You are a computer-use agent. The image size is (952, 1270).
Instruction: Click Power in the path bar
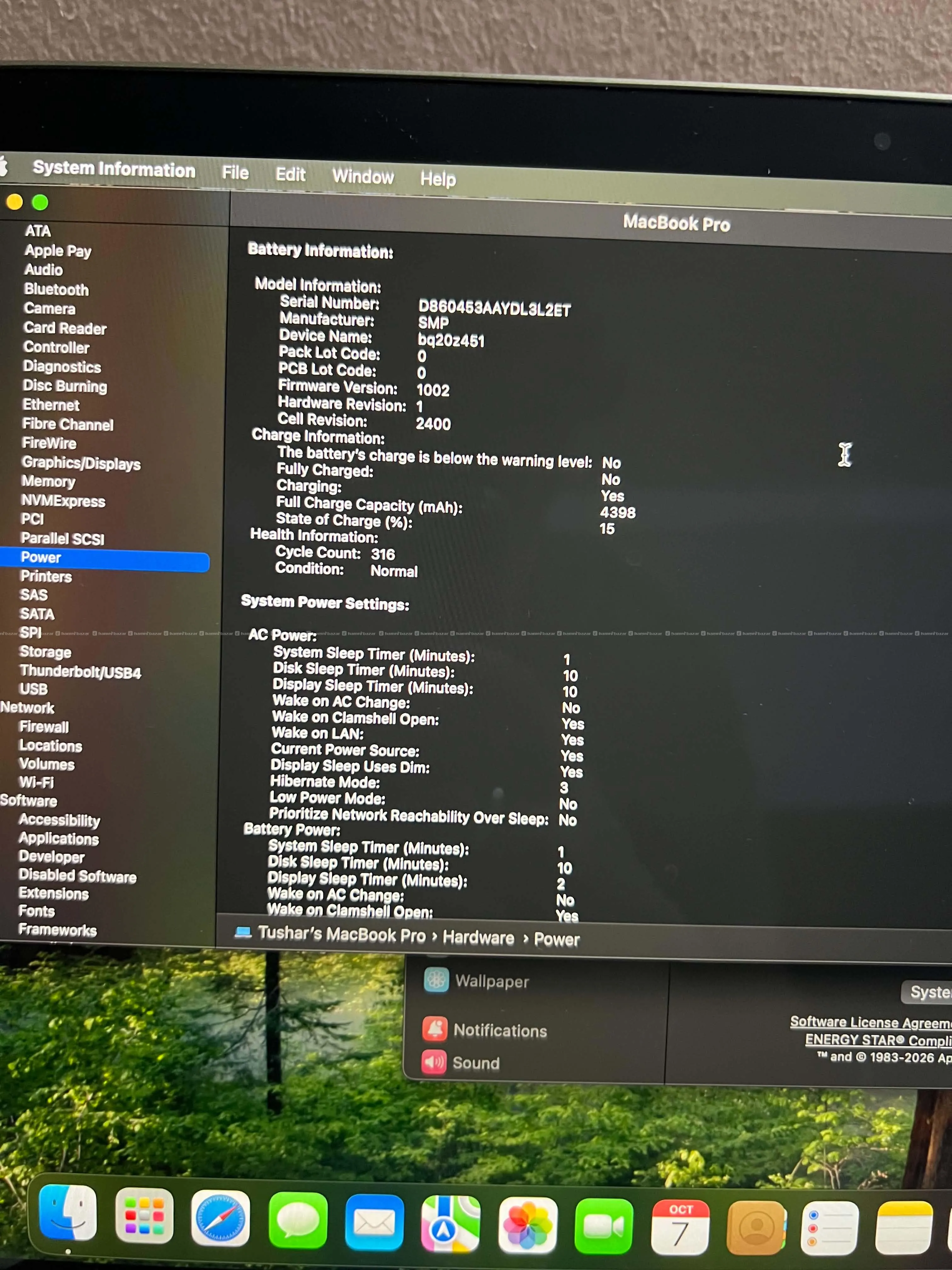coord(557,939)
